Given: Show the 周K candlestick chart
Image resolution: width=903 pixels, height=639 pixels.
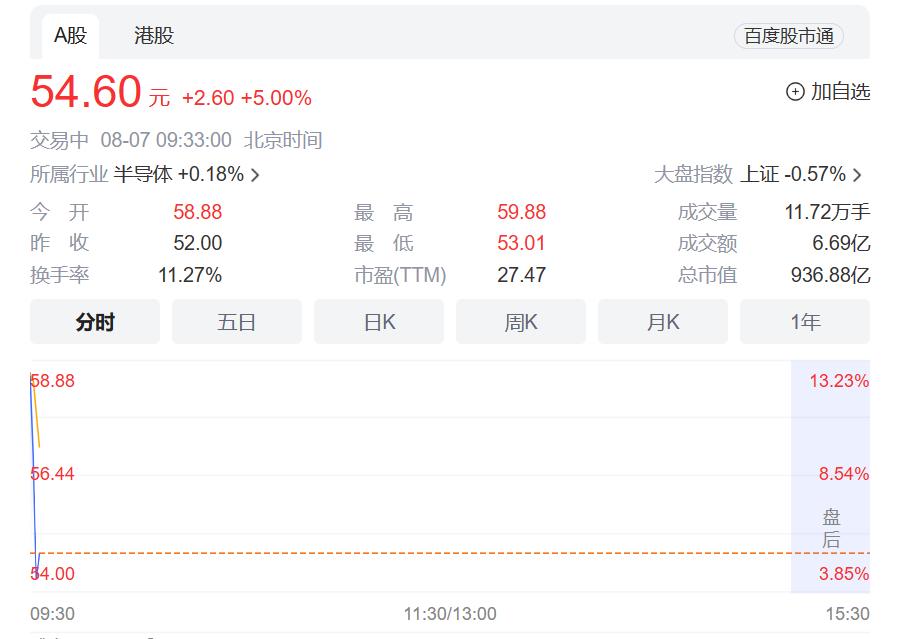Looking at the screenshot, I should 521,322.
